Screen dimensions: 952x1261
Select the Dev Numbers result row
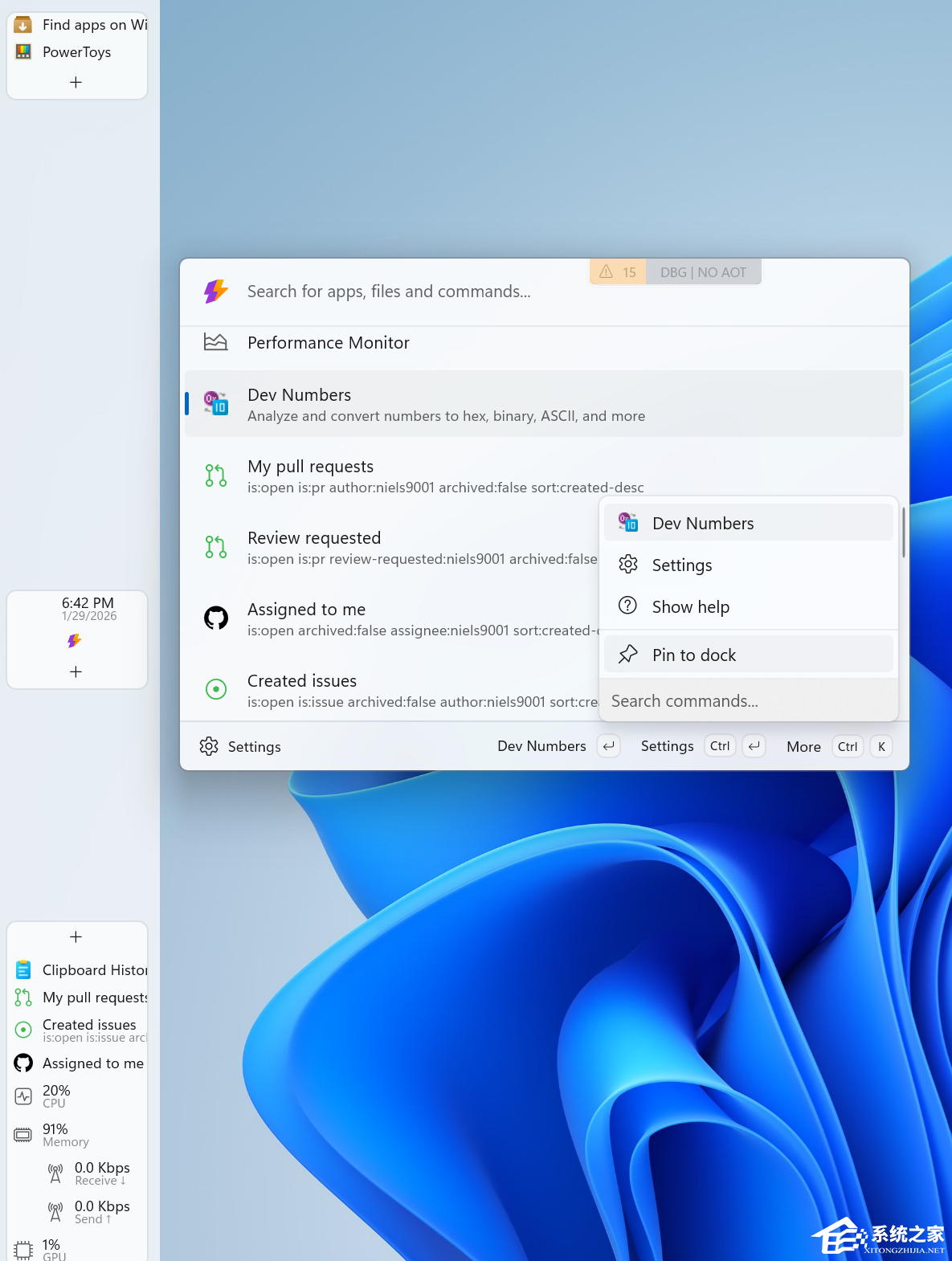pyautogui.click(x=544, y=404)
